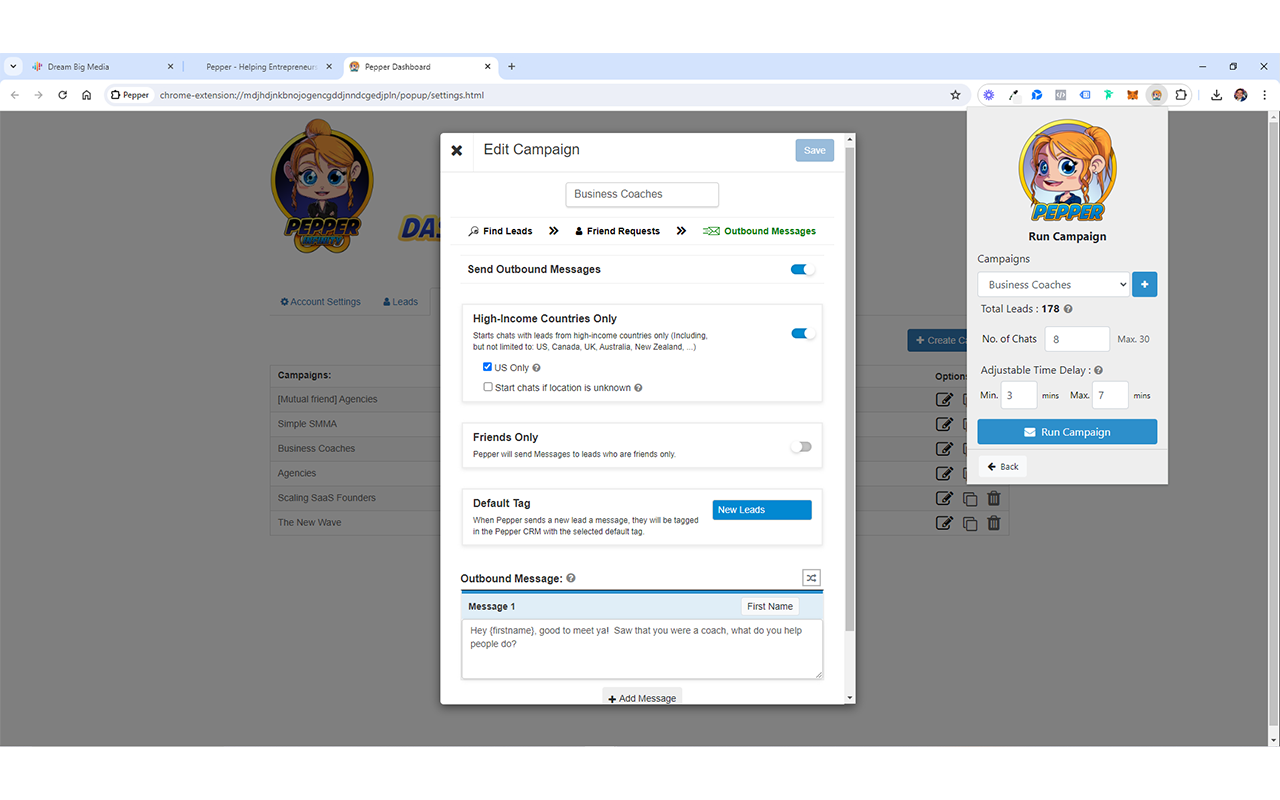
Task: Delete The New Wave campaign
Action: pos(994,522)
